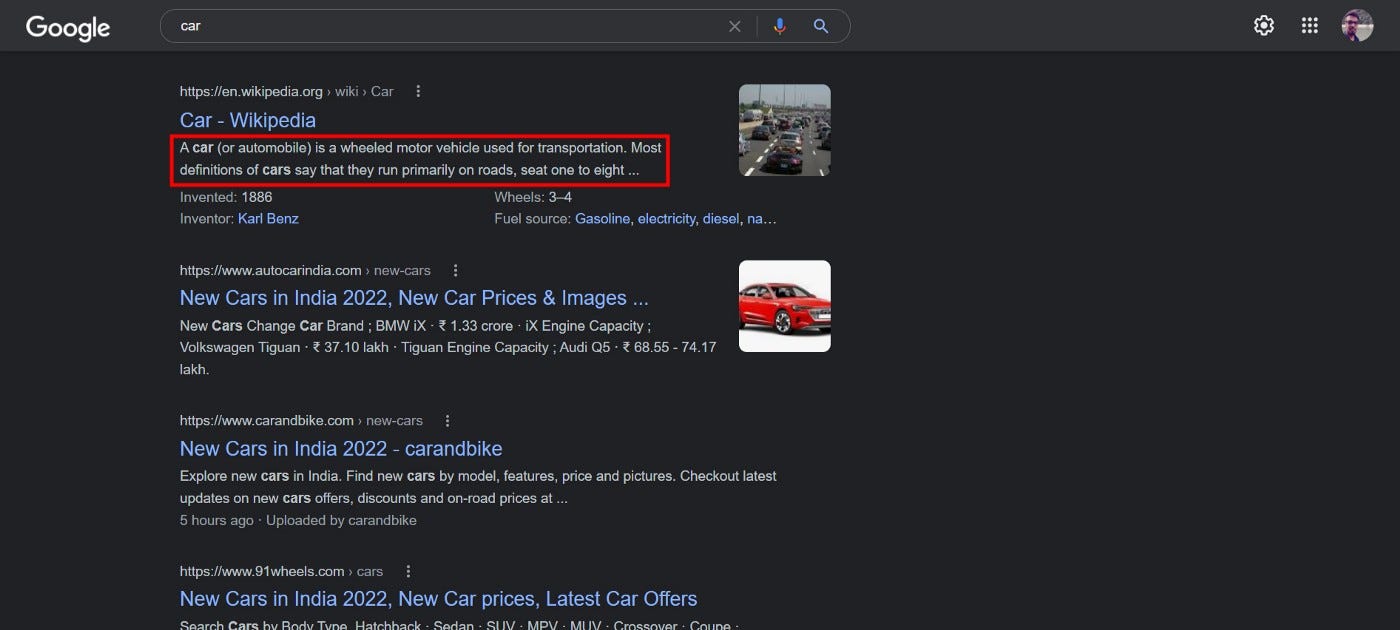Follow the Karl Benz inventor link

click(x=268, y=218)
